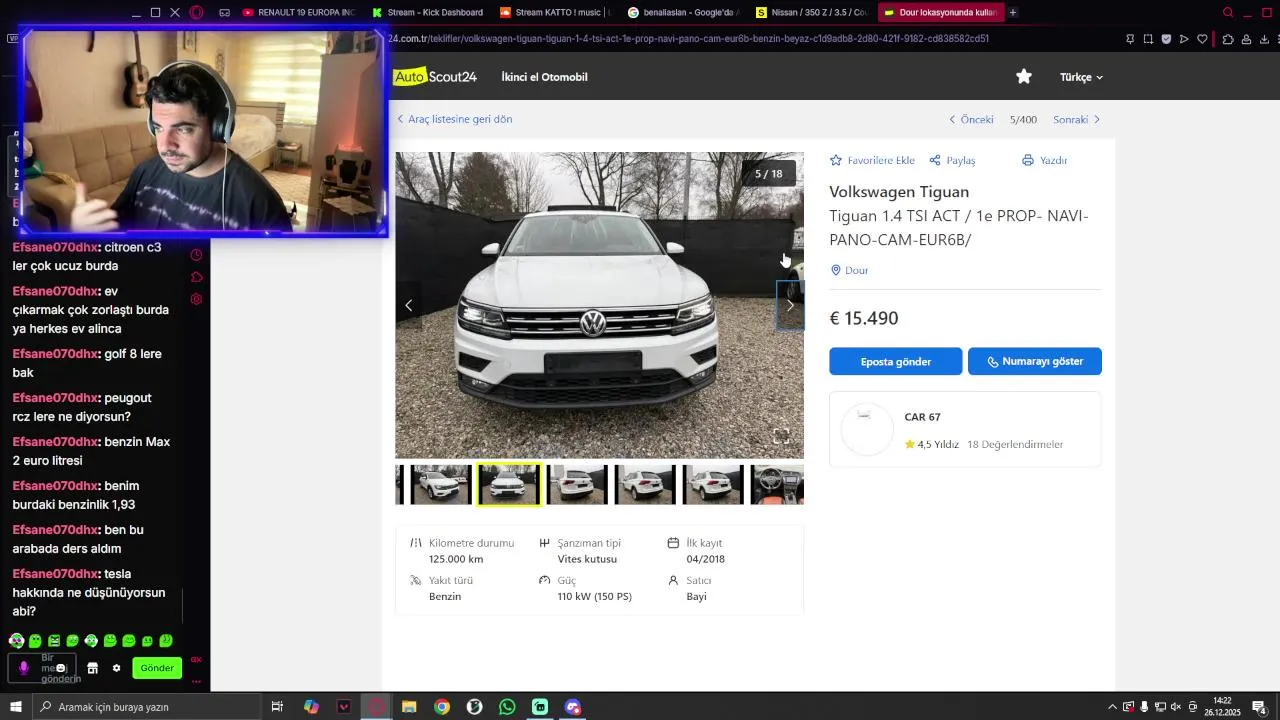
Task: Show next photo with right arrow on image
Action: (x=790, y=305)
